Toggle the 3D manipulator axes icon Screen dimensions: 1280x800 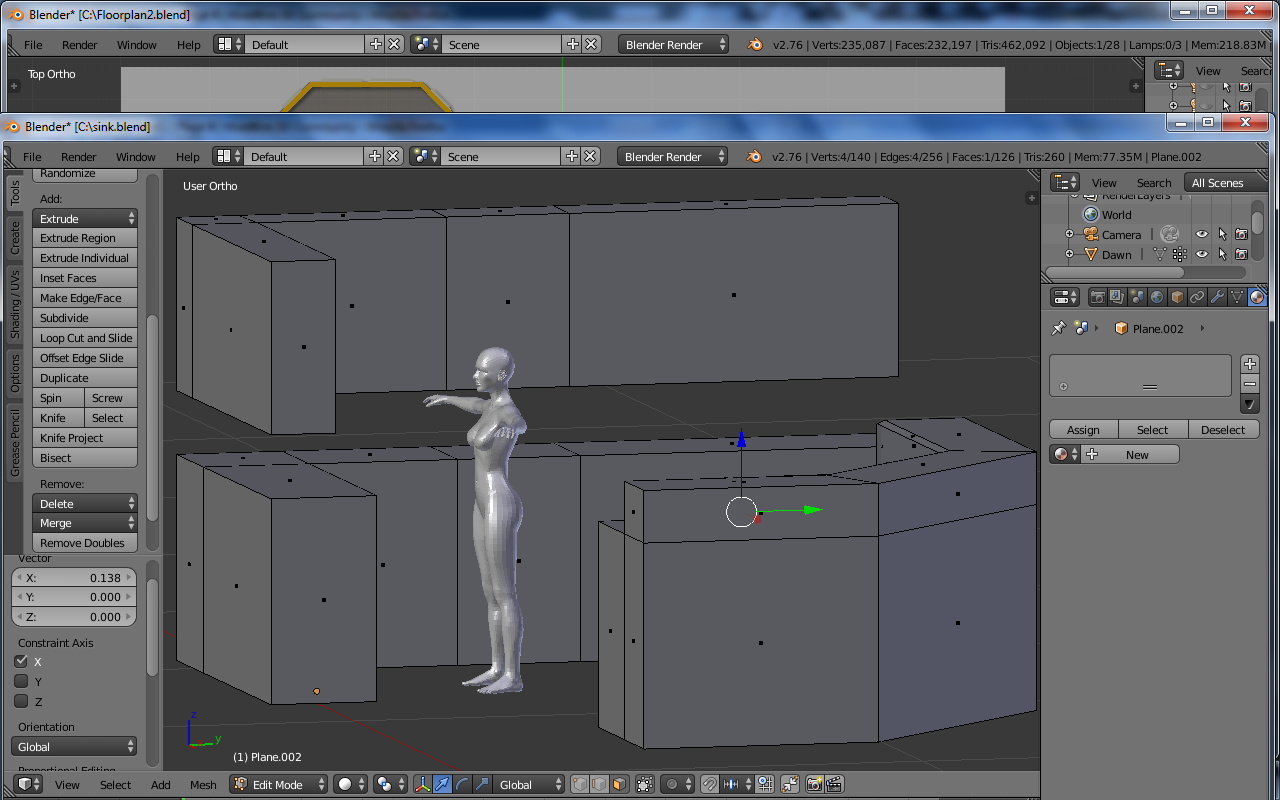pos(422,785)
